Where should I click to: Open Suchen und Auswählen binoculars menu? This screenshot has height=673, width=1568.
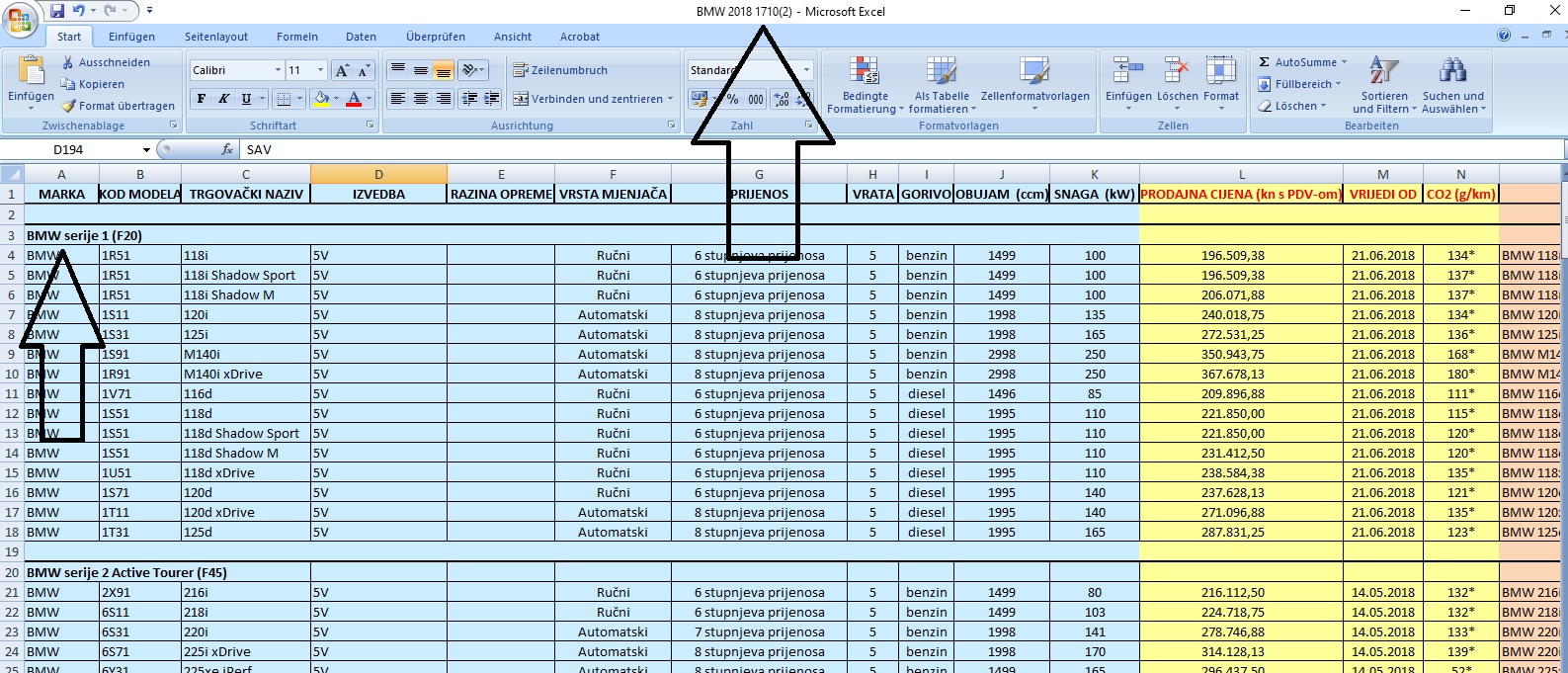click(1452, 85)
